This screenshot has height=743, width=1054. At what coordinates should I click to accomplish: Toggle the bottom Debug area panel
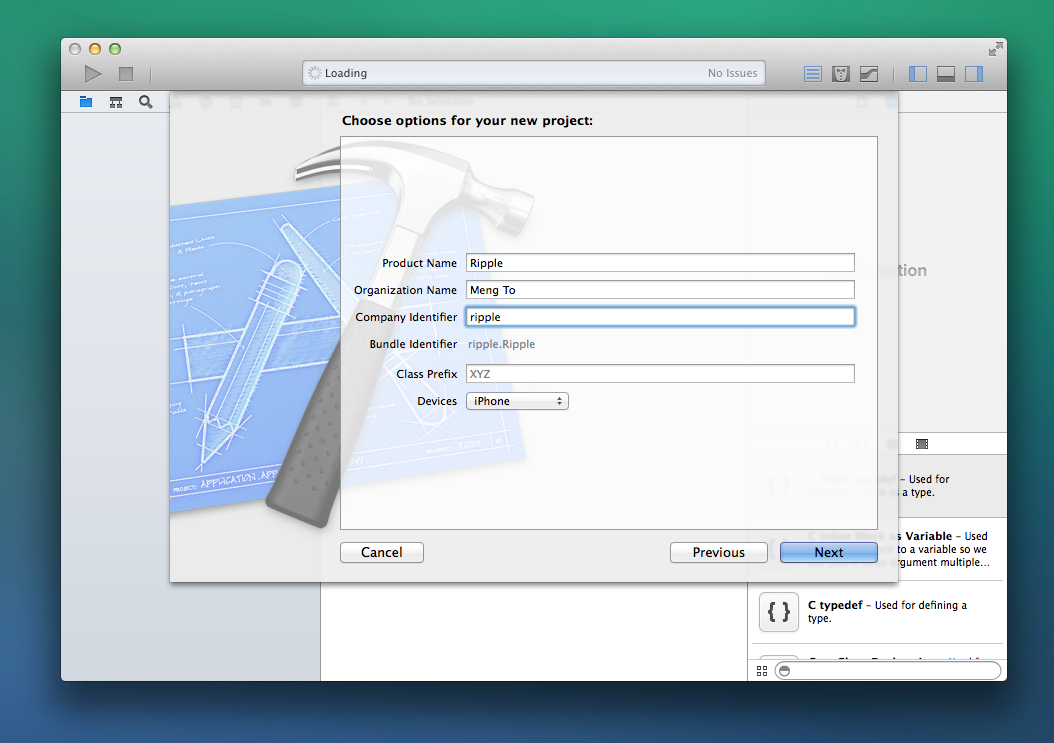pos(945,74)
